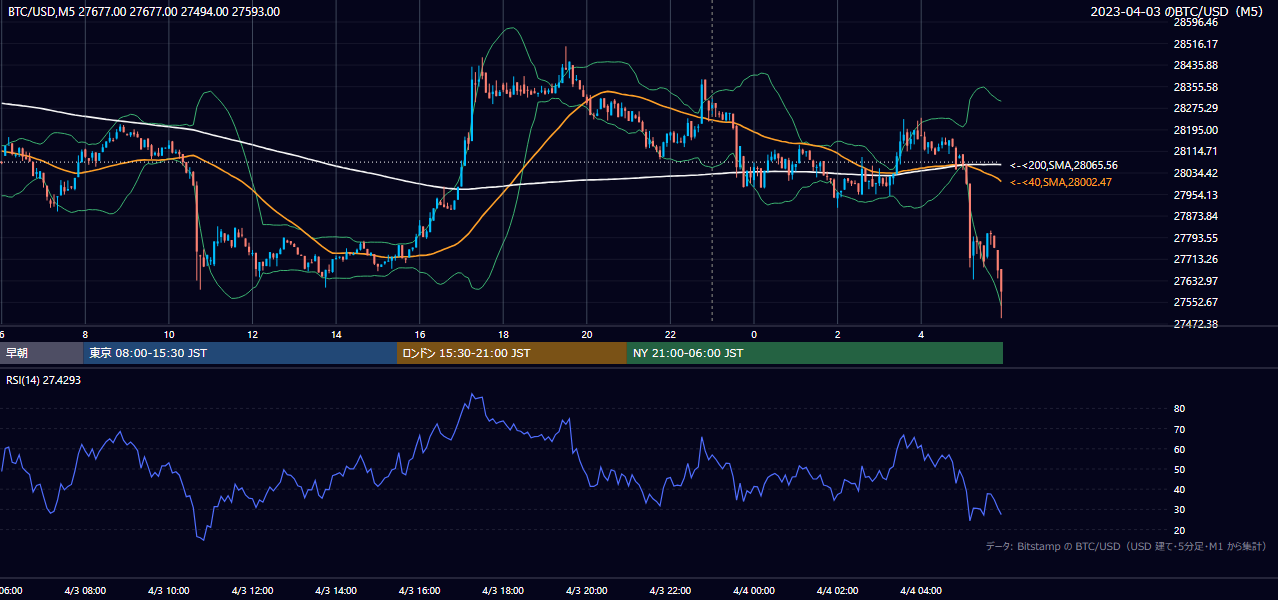
Task: Click price axis value 28516.17
Action: point(1195,44)
